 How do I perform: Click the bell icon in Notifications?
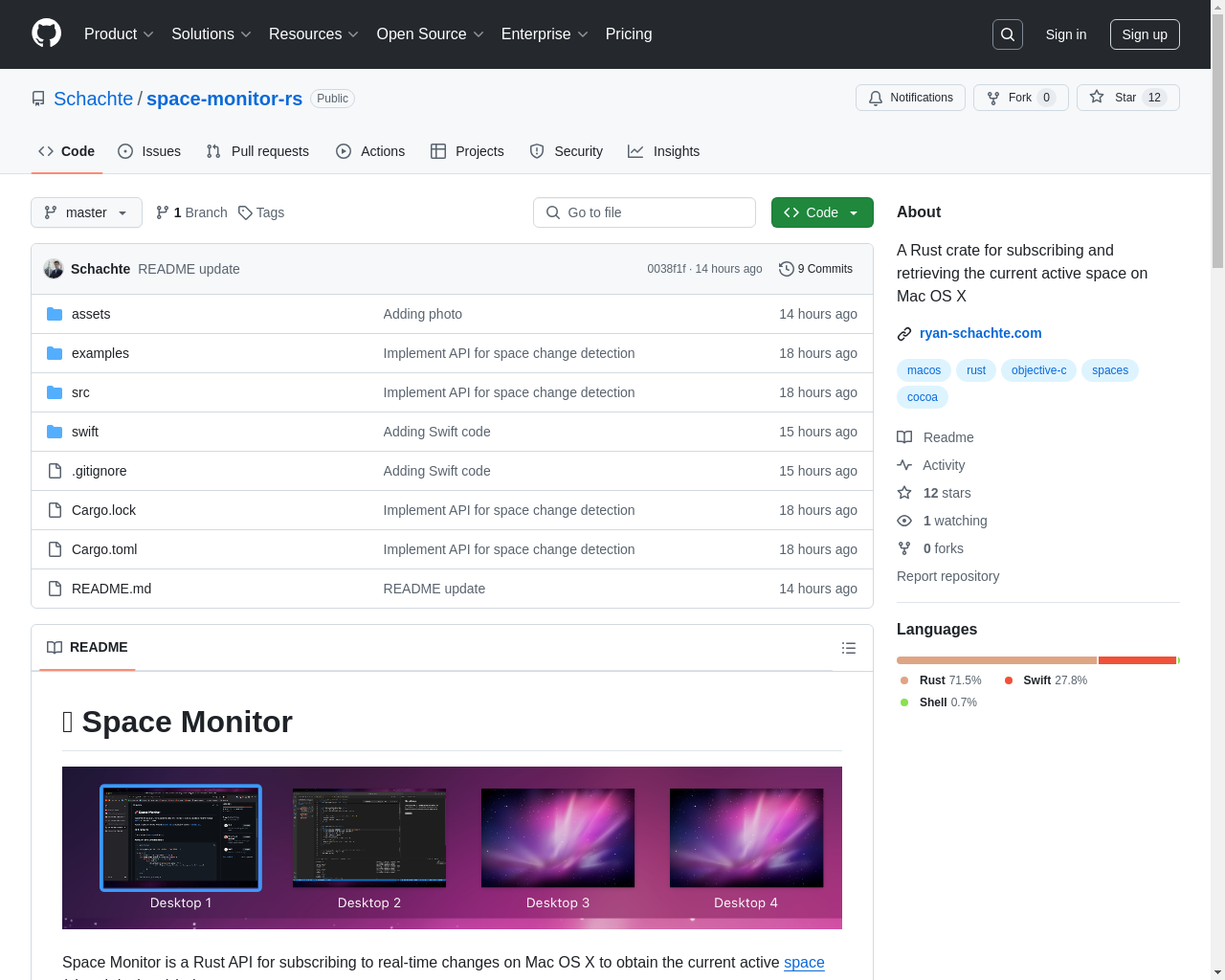point(876,98)
